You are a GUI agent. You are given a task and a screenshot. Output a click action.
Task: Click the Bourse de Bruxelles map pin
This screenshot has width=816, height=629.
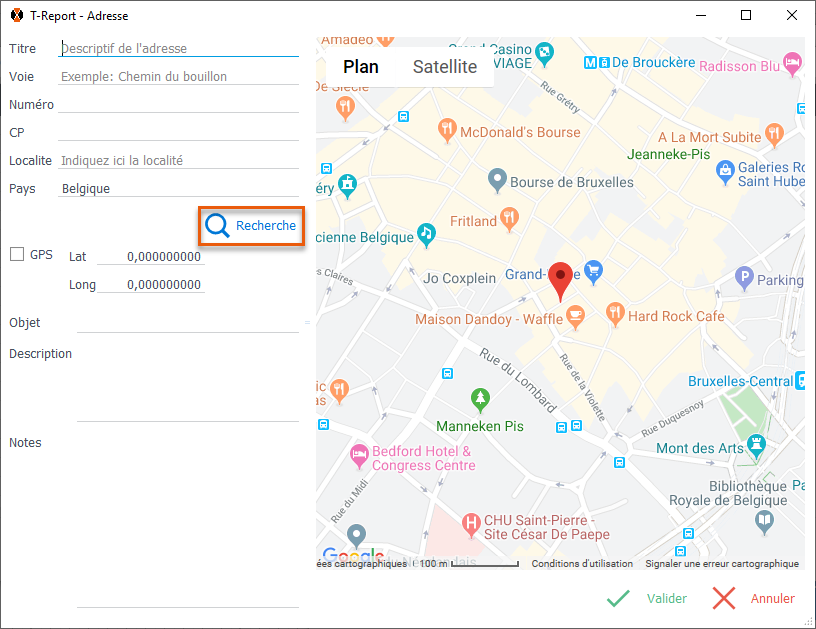(496, 181)
